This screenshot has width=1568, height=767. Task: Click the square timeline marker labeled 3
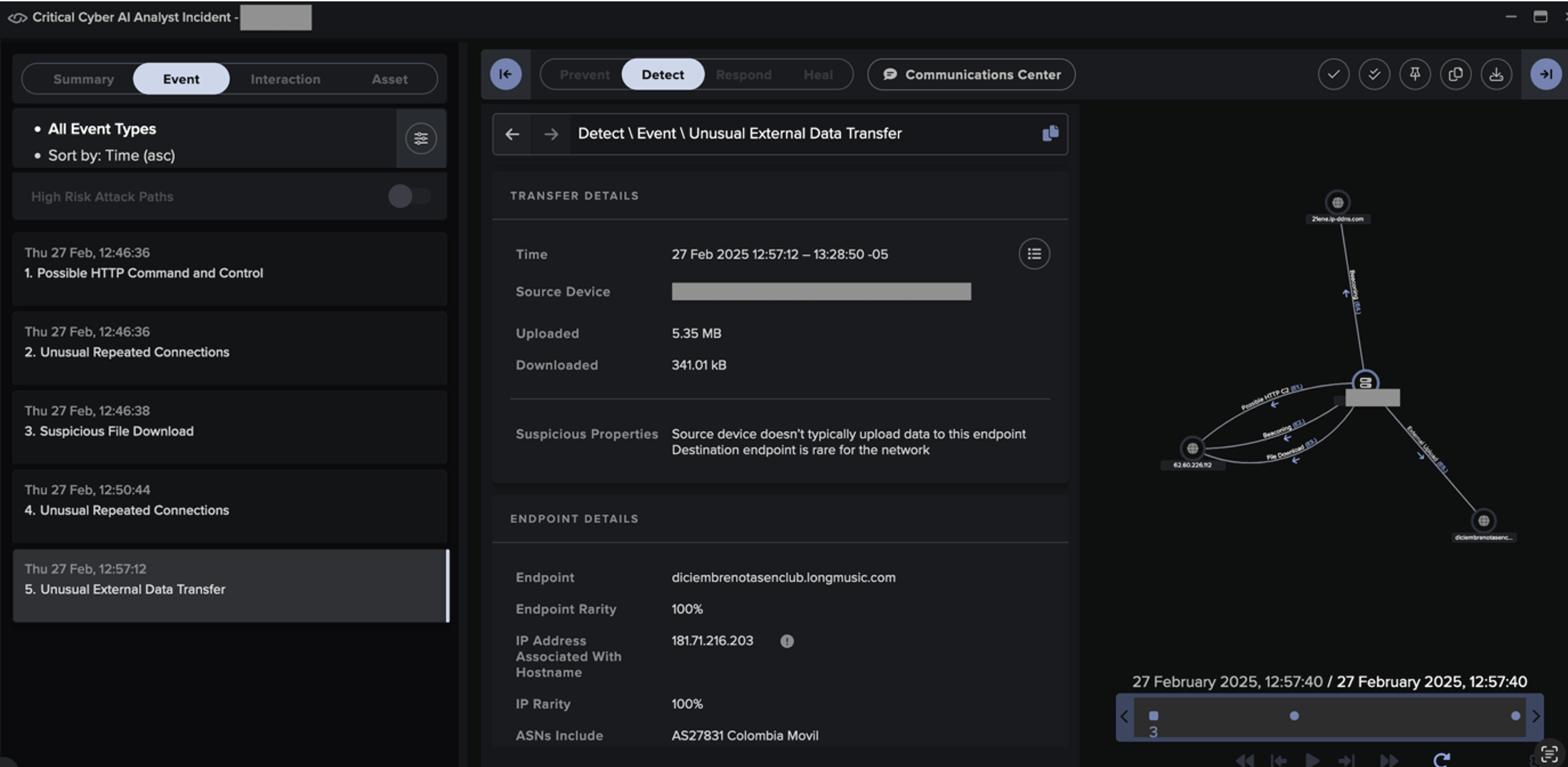tap(1153, 716)
